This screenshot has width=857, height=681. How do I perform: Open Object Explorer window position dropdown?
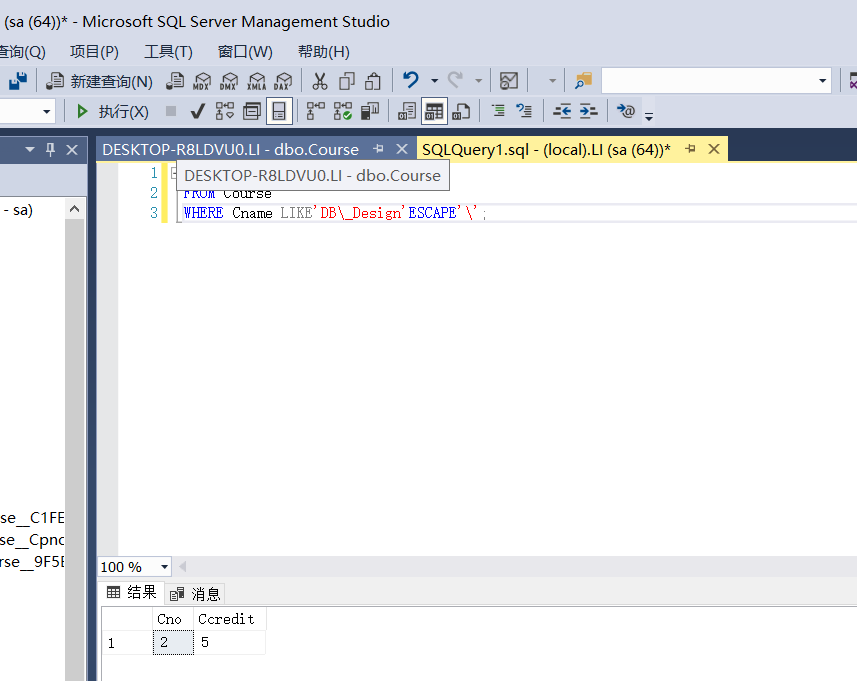click(30, 149)
